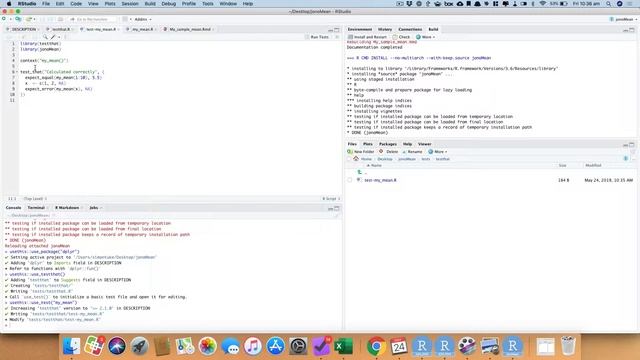Click the new file icon in main toolbar
Image resolution: width=640 pixels, height=360 pixels.
(4, 19)
